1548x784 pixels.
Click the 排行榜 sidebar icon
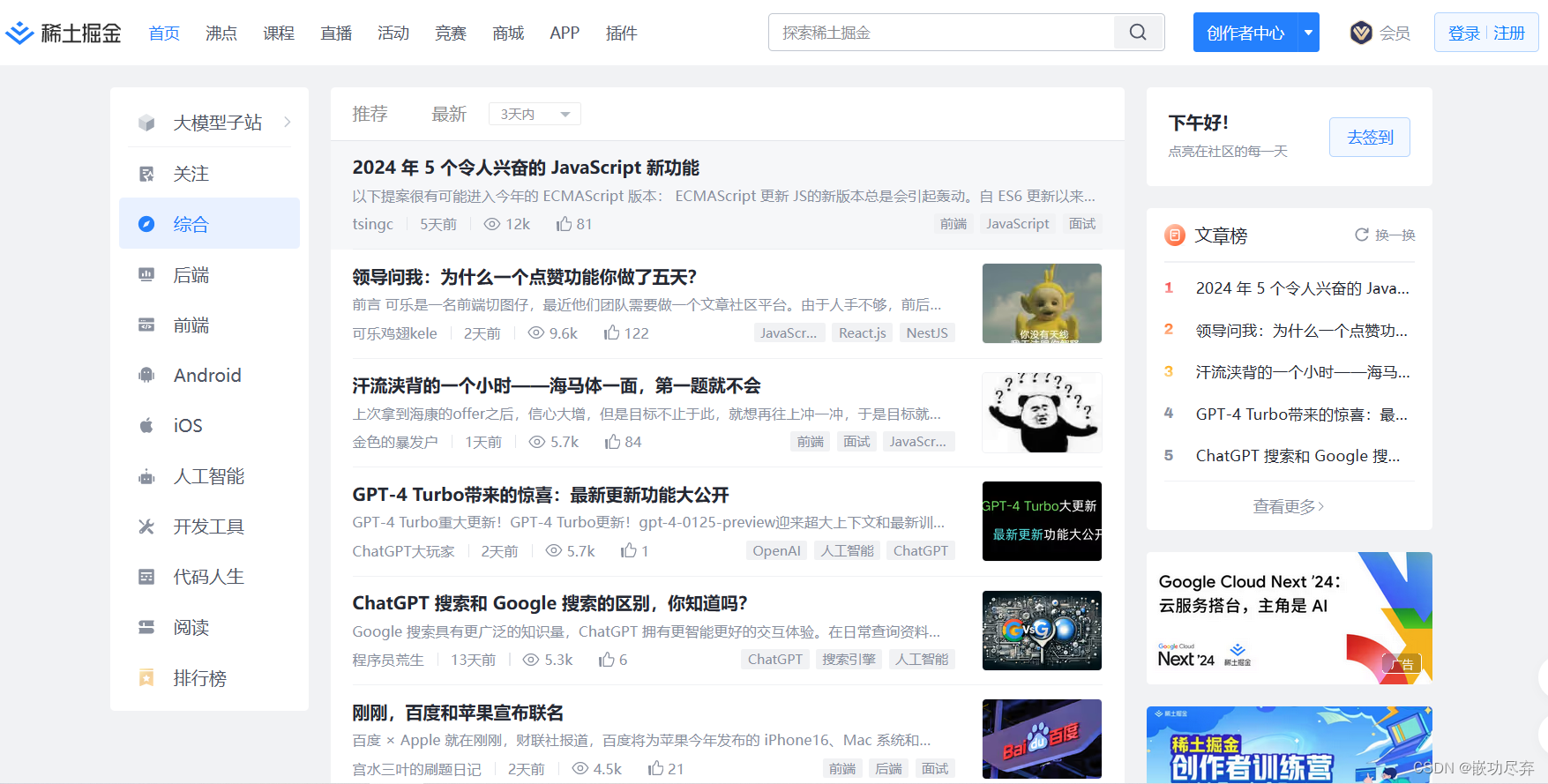(x=146, y=678)
